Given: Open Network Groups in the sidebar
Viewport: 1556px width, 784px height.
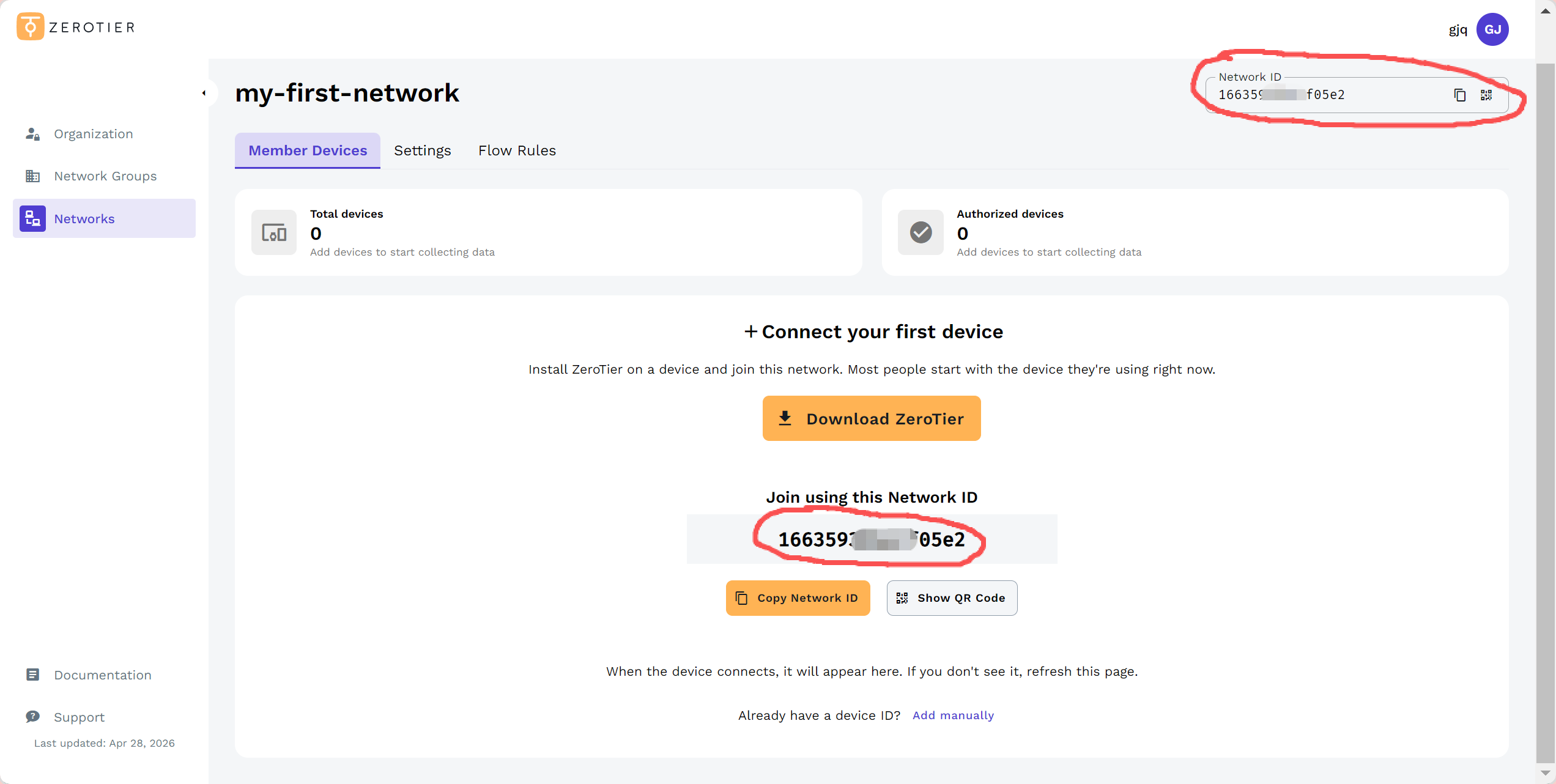Looking at the screenshot, I should click(x=104, y=176).
